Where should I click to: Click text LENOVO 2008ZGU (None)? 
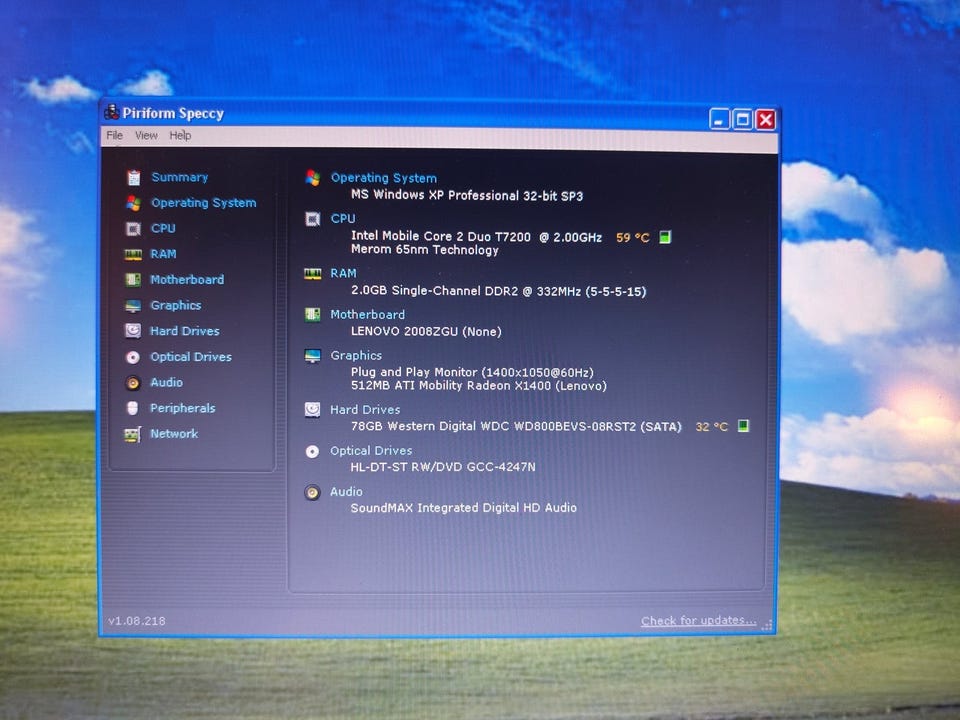click(x=426, y=331)
